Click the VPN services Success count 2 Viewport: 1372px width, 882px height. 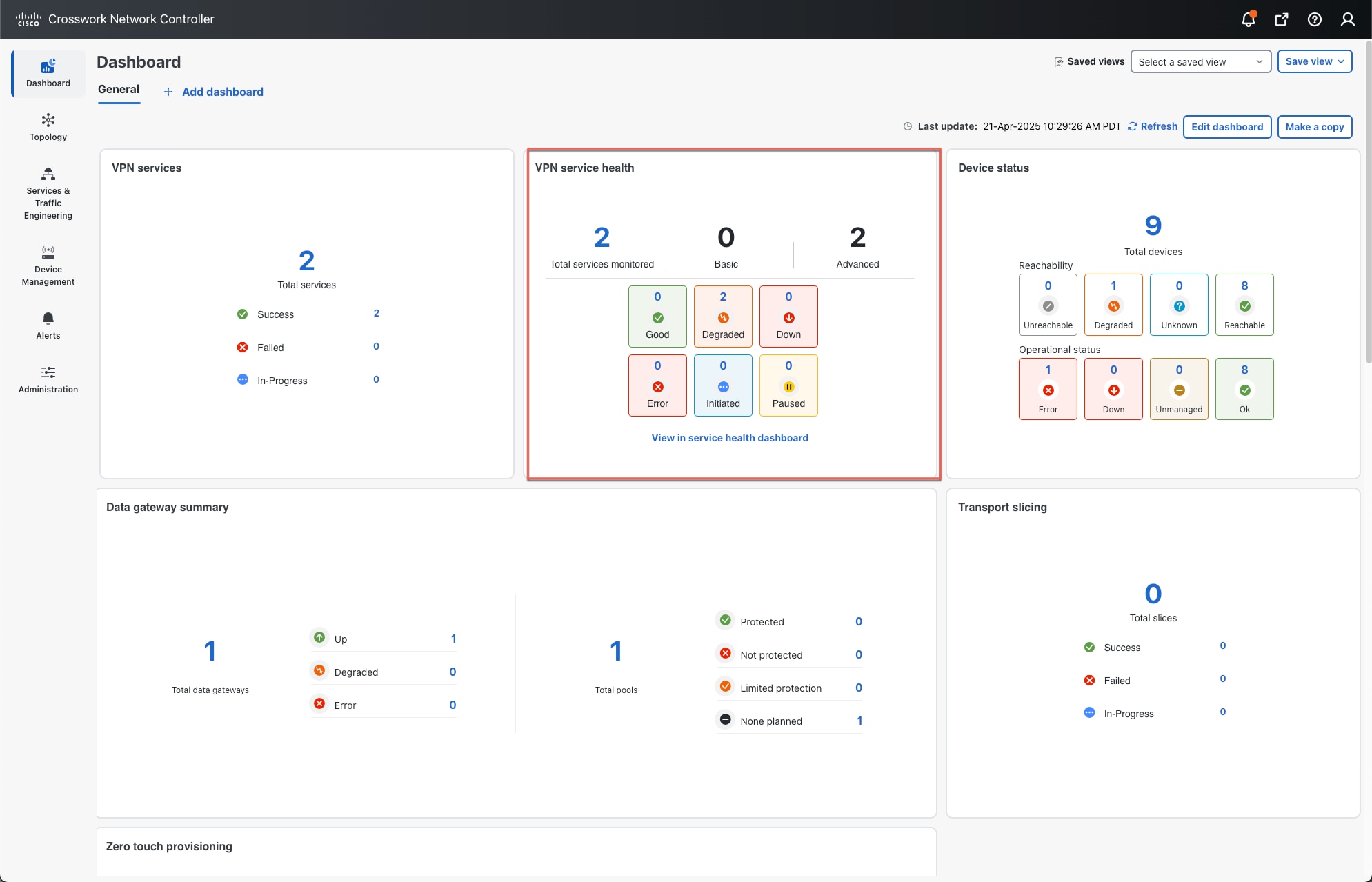point(377,313)
